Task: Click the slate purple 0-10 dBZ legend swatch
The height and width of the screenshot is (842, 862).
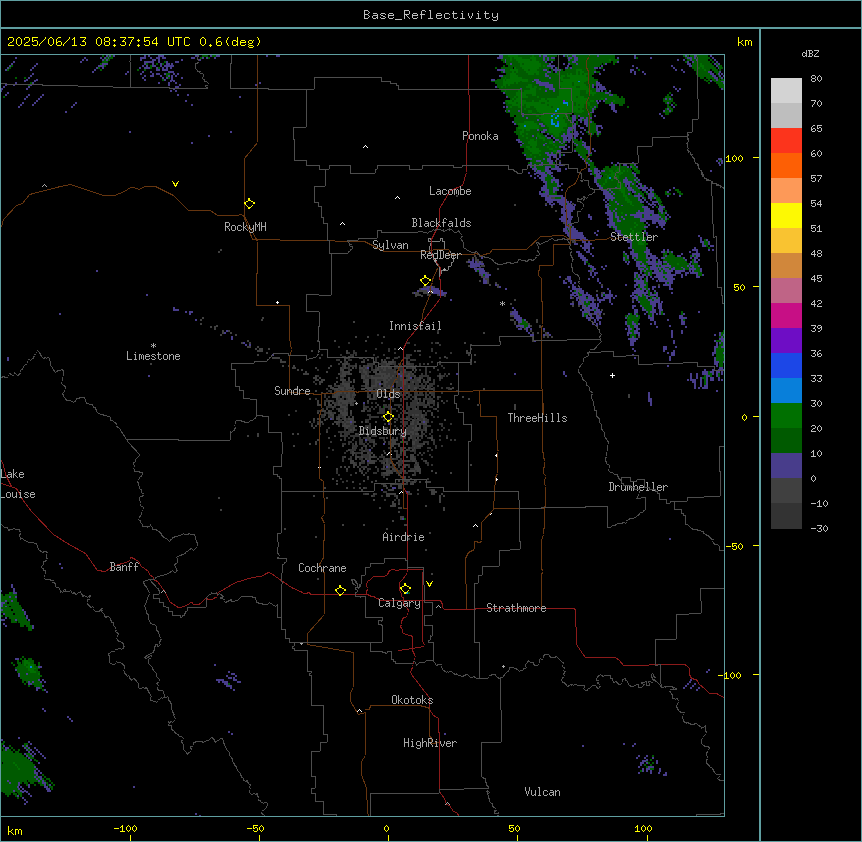Action: (x=786, y=466)
